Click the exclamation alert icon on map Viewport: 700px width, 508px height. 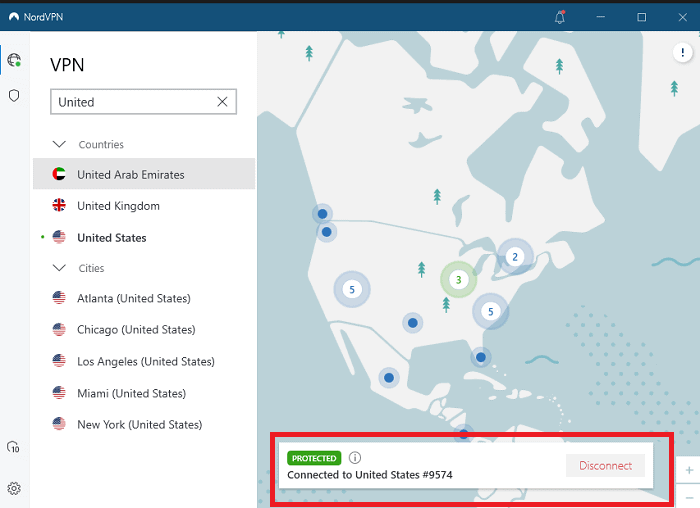pos(682,53)
